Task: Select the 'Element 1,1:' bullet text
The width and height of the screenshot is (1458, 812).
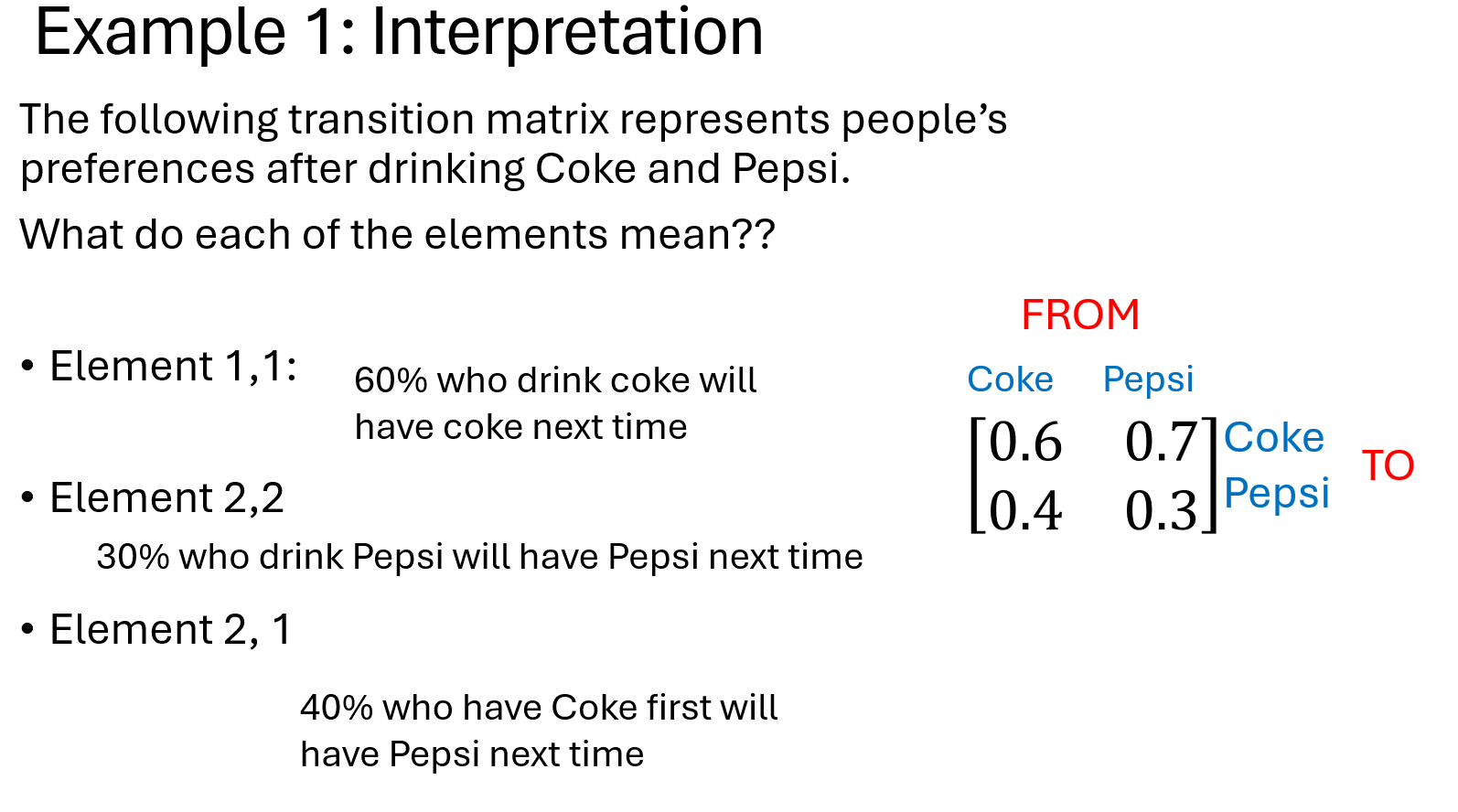Action: (x=173, y=367)
